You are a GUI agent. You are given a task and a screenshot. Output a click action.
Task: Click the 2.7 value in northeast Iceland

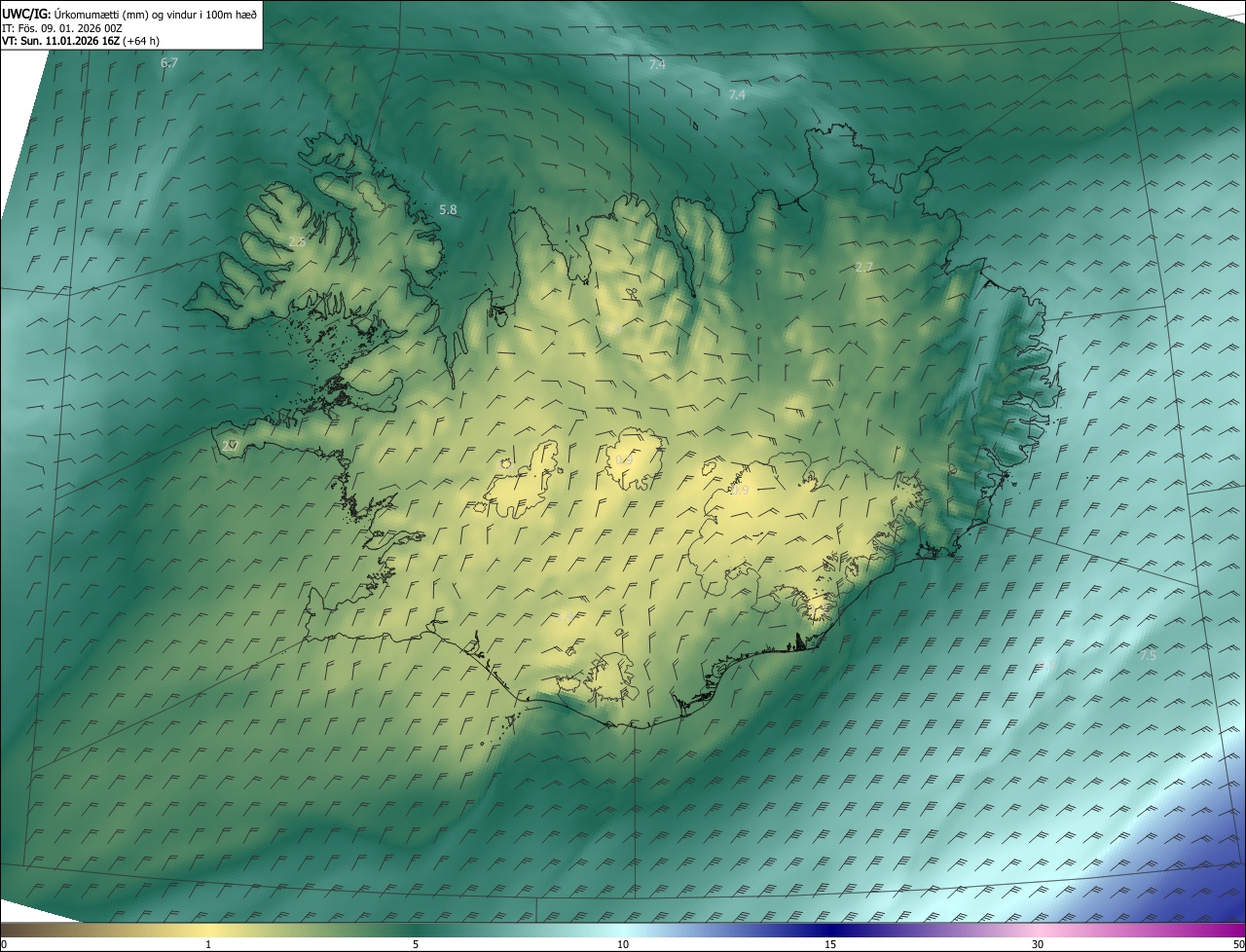tap(863, 267)
